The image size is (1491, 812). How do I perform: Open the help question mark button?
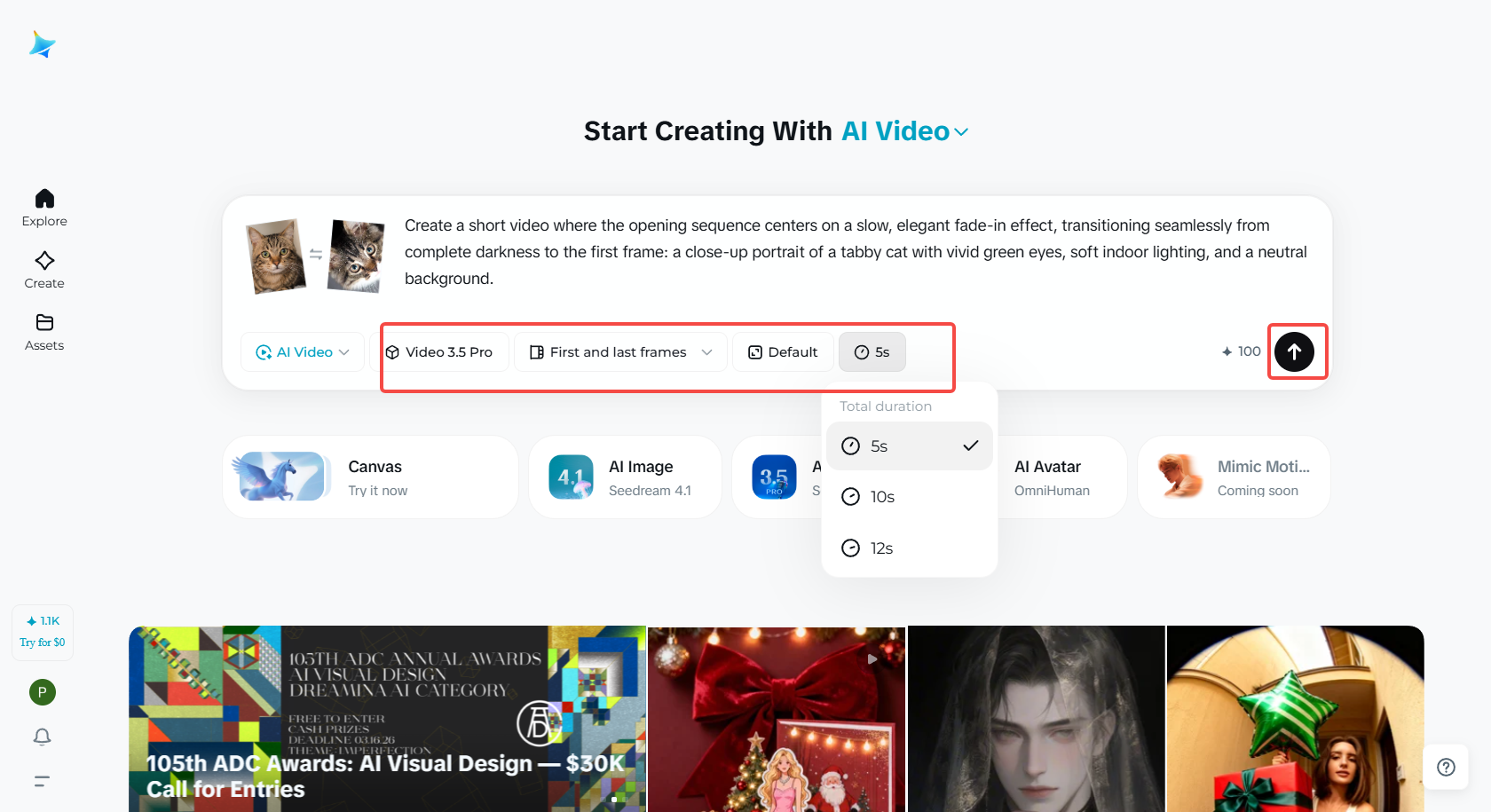point(1446,767)
